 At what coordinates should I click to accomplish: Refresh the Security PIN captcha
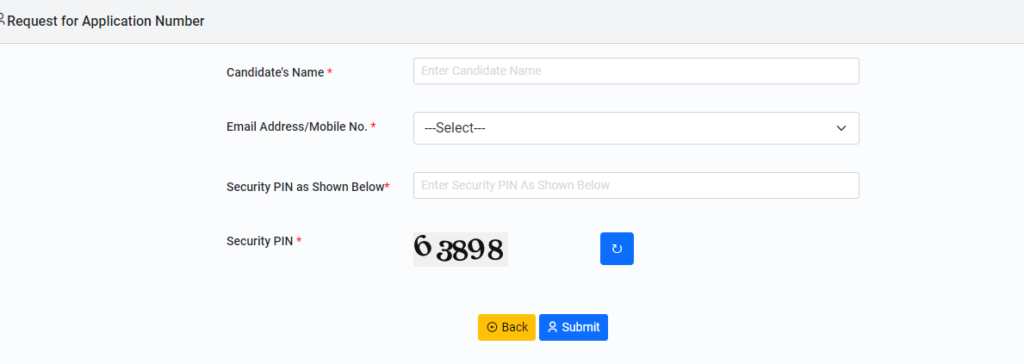(616, 249)
